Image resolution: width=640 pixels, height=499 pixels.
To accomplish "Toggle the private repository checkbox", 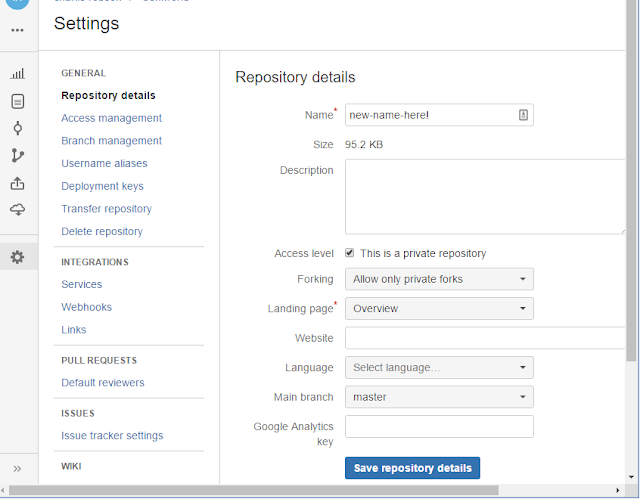I will coord(350,253).
